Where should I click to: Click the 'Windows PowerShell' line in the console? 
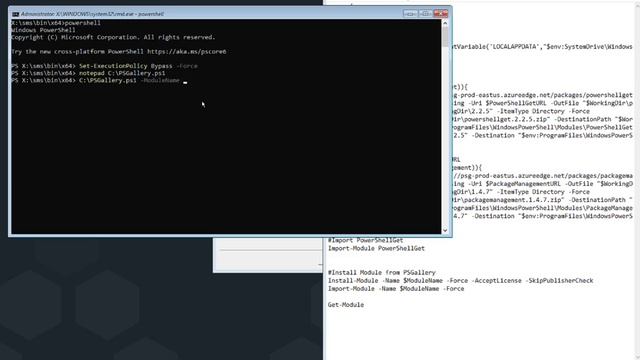pos(43,30)
